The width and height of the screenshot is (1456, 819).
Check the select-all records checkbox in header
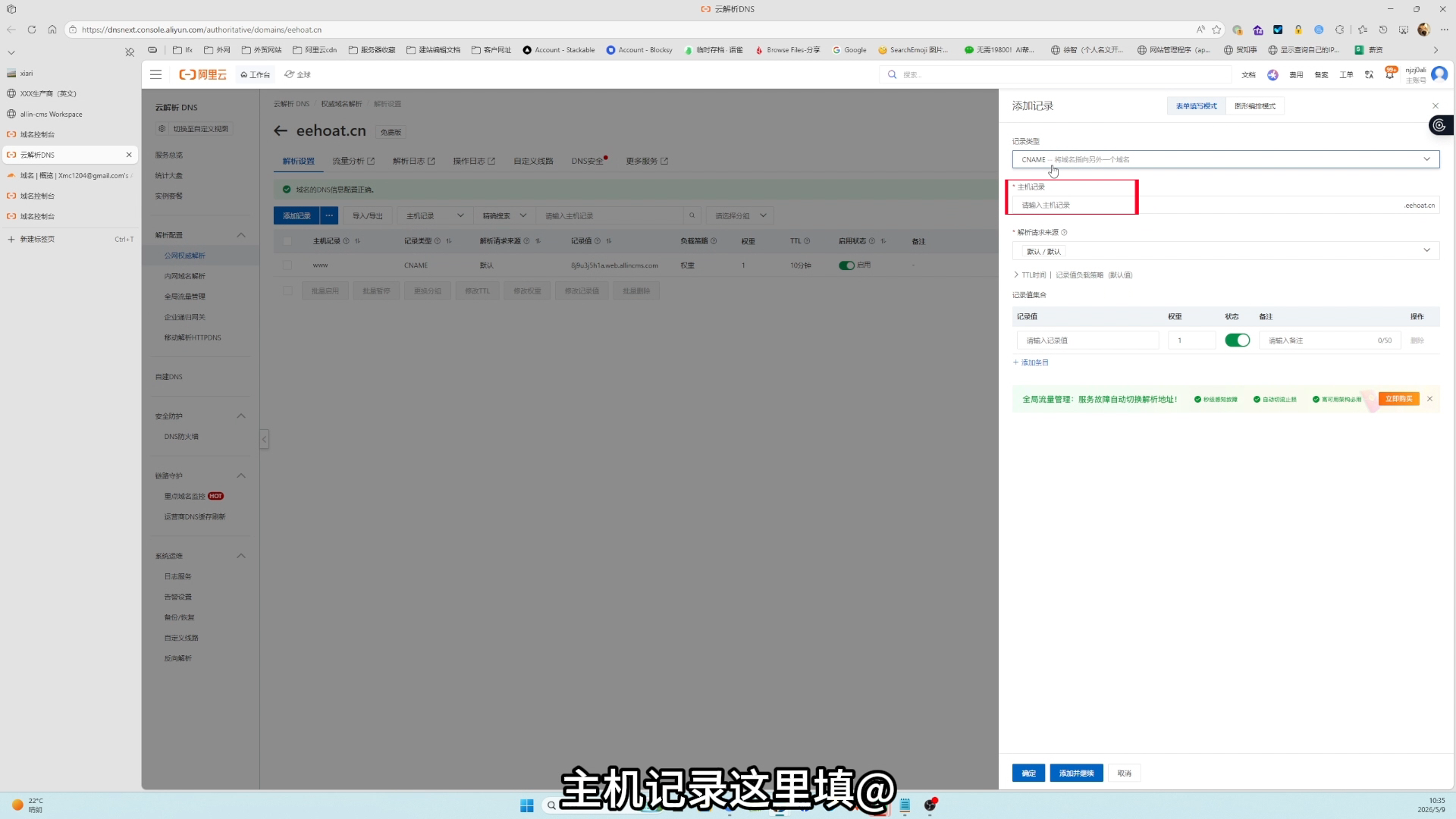point(287,241)
